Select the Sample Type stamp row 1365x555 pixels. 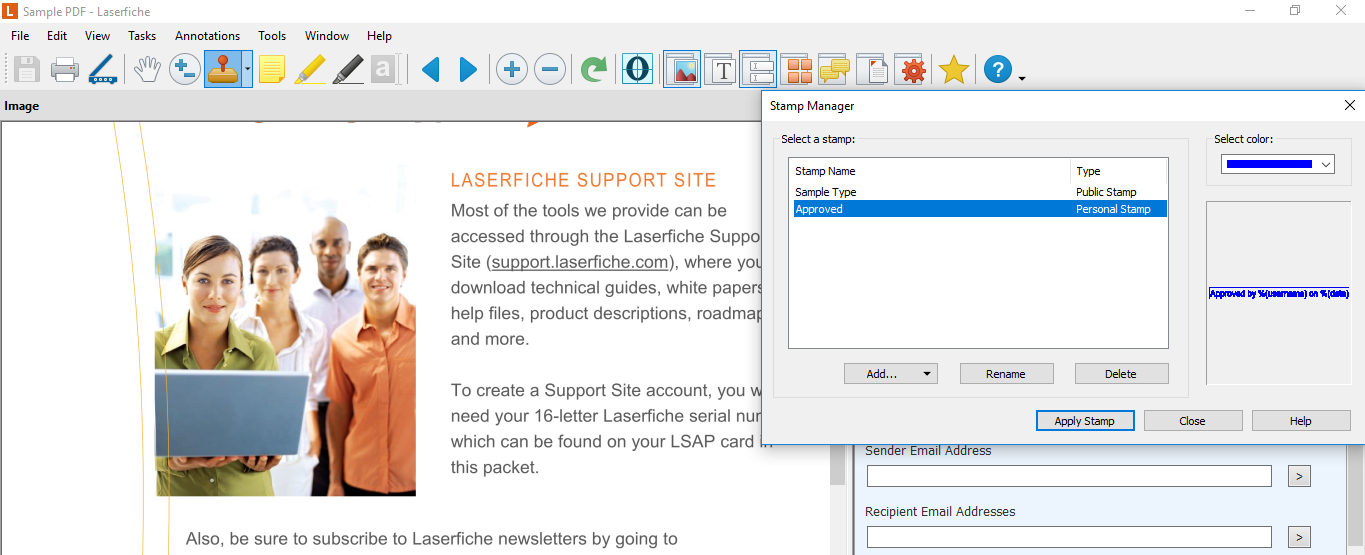(978, 192)
